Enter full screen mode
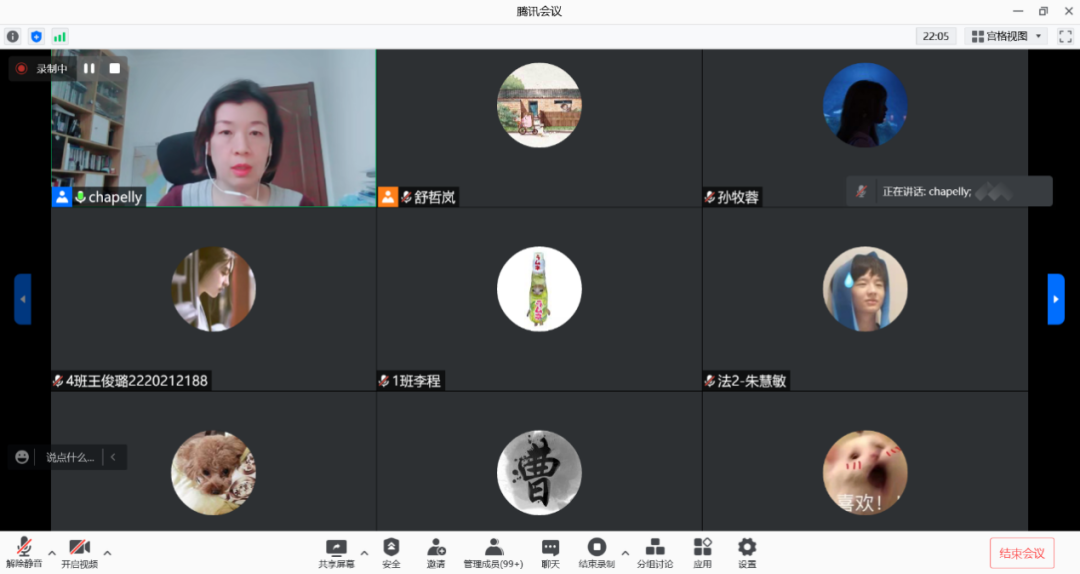 pyautogui.click(x=1065, y=36)
